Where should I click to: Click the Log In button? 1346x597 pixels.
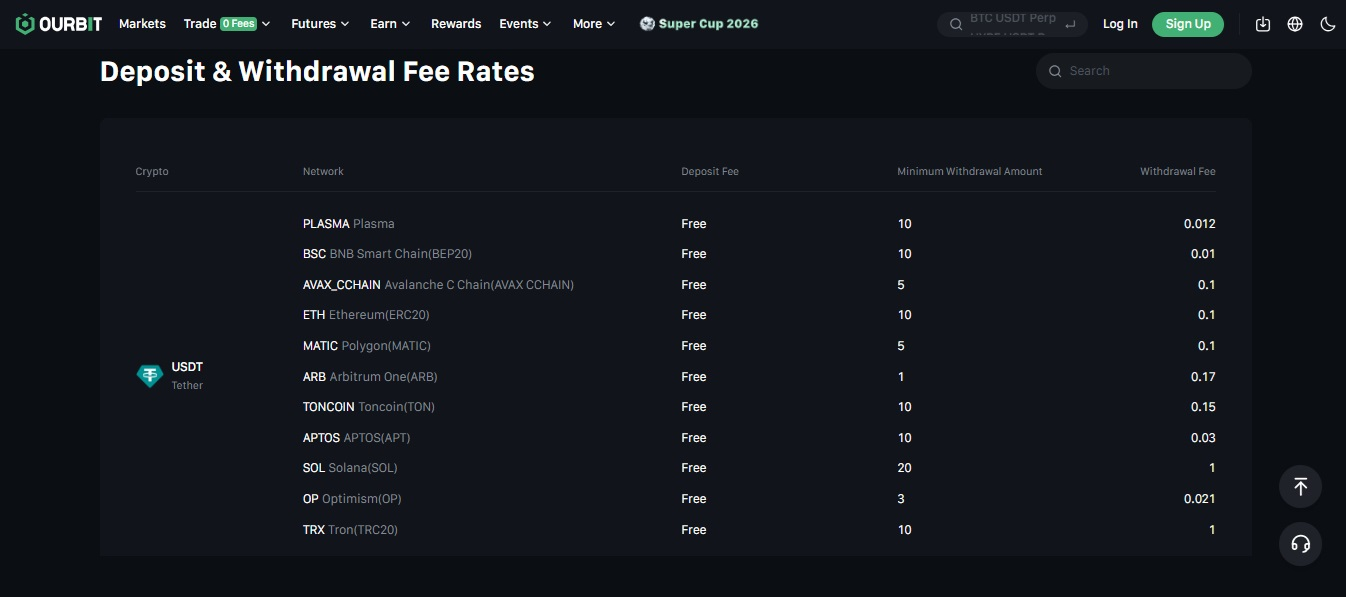point(1120,24)
